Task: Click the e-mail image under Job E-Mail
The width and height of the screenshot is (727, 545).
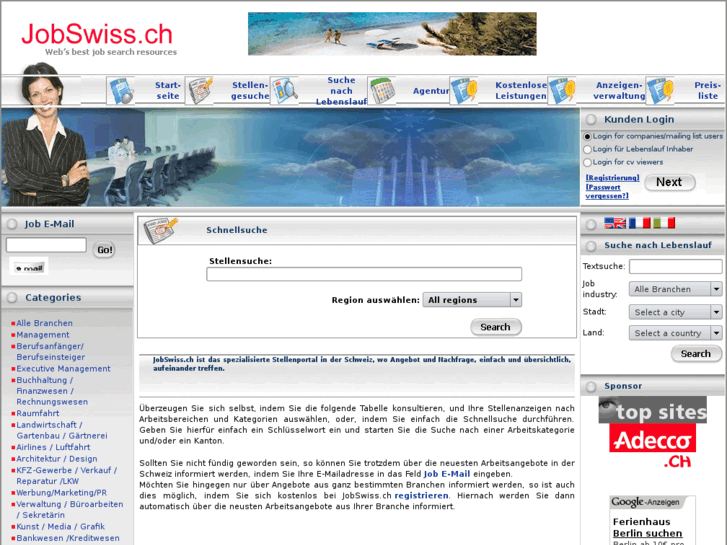Action: 29,267
